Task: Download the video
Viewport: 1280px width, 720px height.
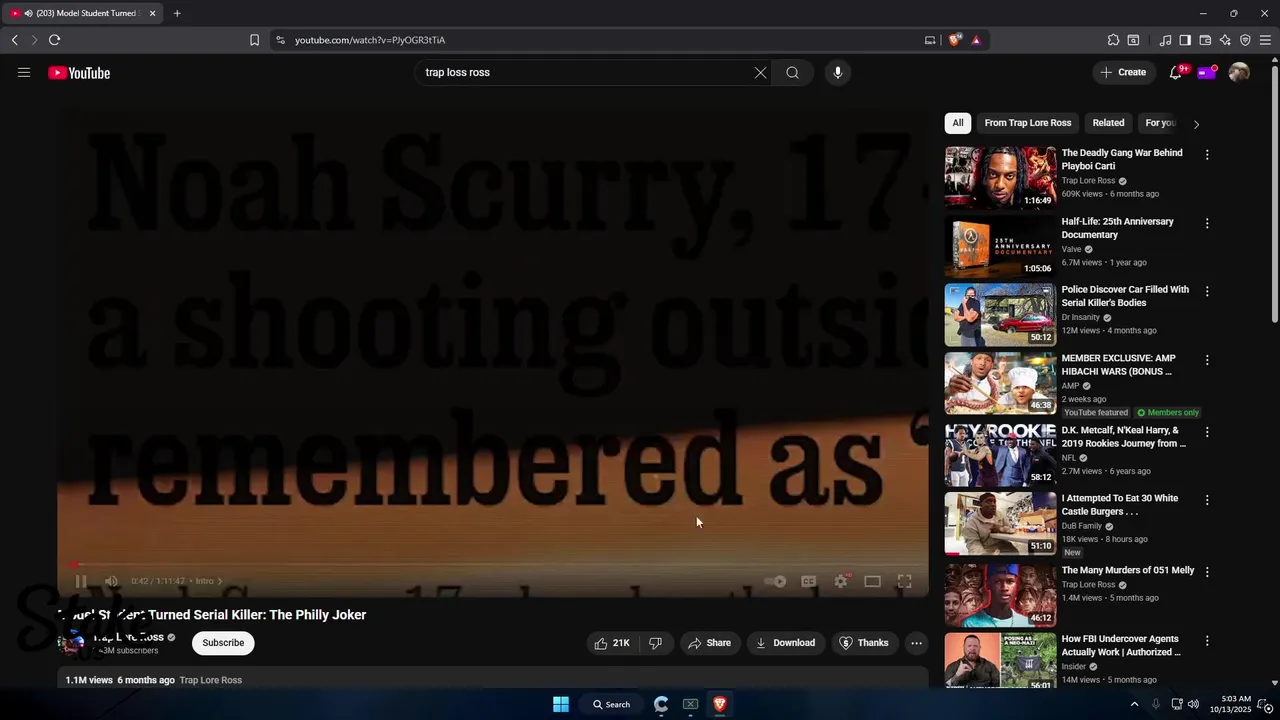Action: [x=785, y=643]
